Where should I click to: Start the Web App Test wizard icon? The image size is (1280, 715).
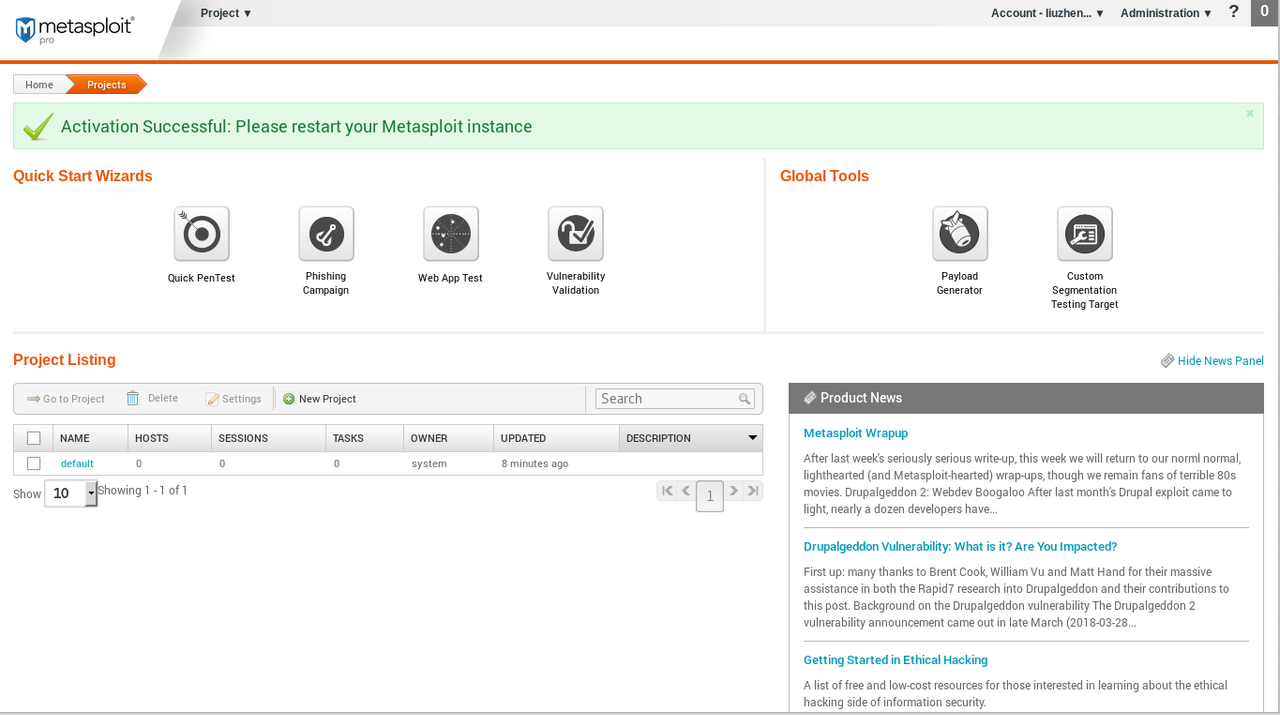click(451, 234)
